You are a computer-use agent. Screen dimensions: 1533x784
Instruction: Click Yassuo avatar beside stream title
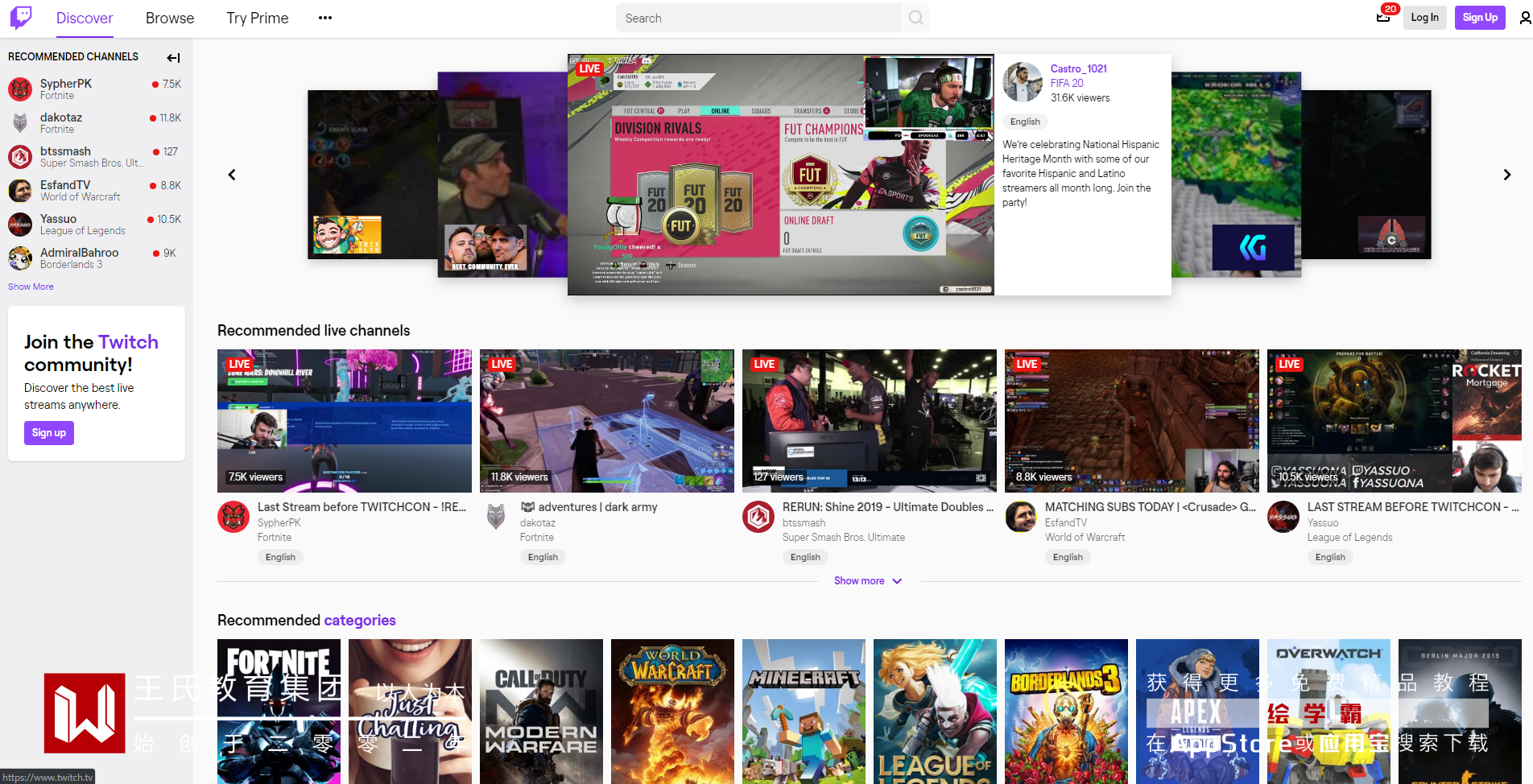coord(1283,517)
